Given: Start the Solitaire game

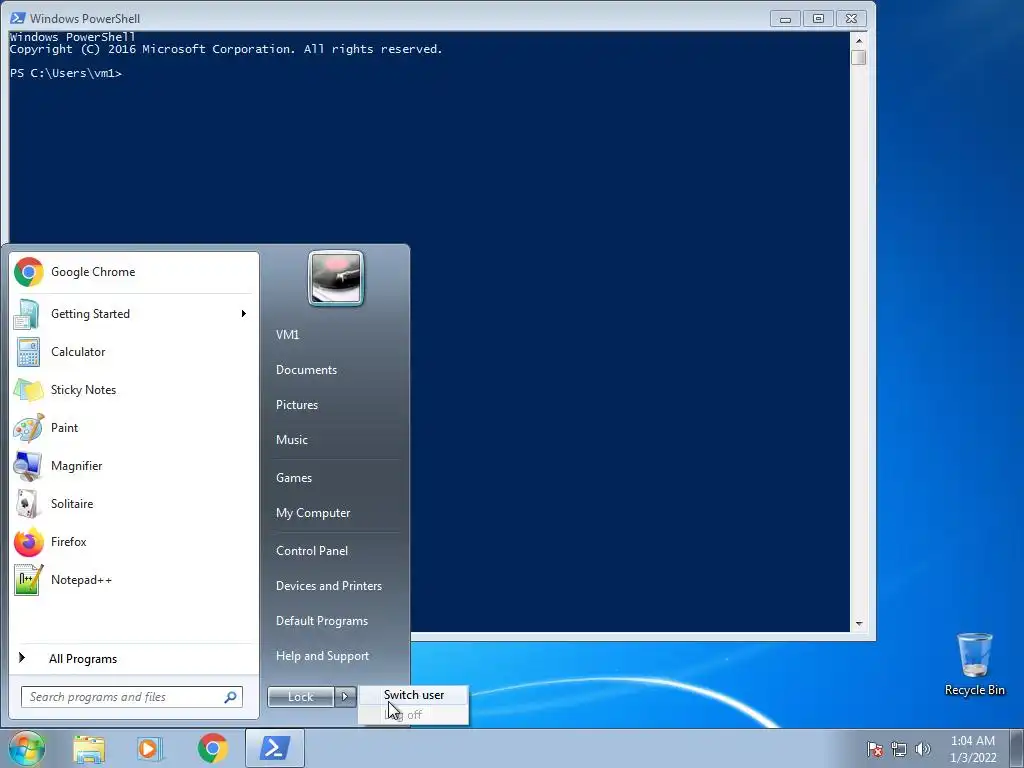Looking at the screenshot, I should point(133,504).
